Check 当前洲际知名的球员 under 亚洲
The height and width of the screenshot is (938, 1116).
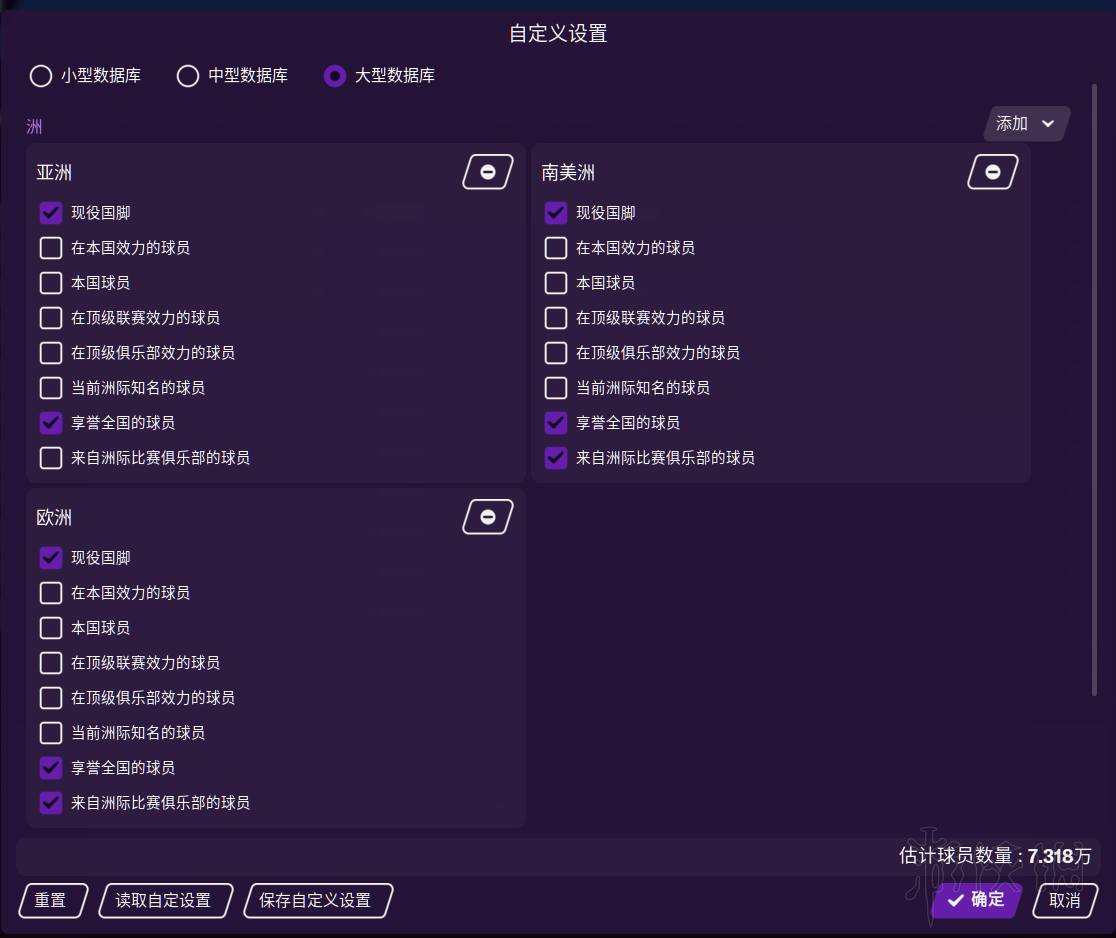click(50, 387)
